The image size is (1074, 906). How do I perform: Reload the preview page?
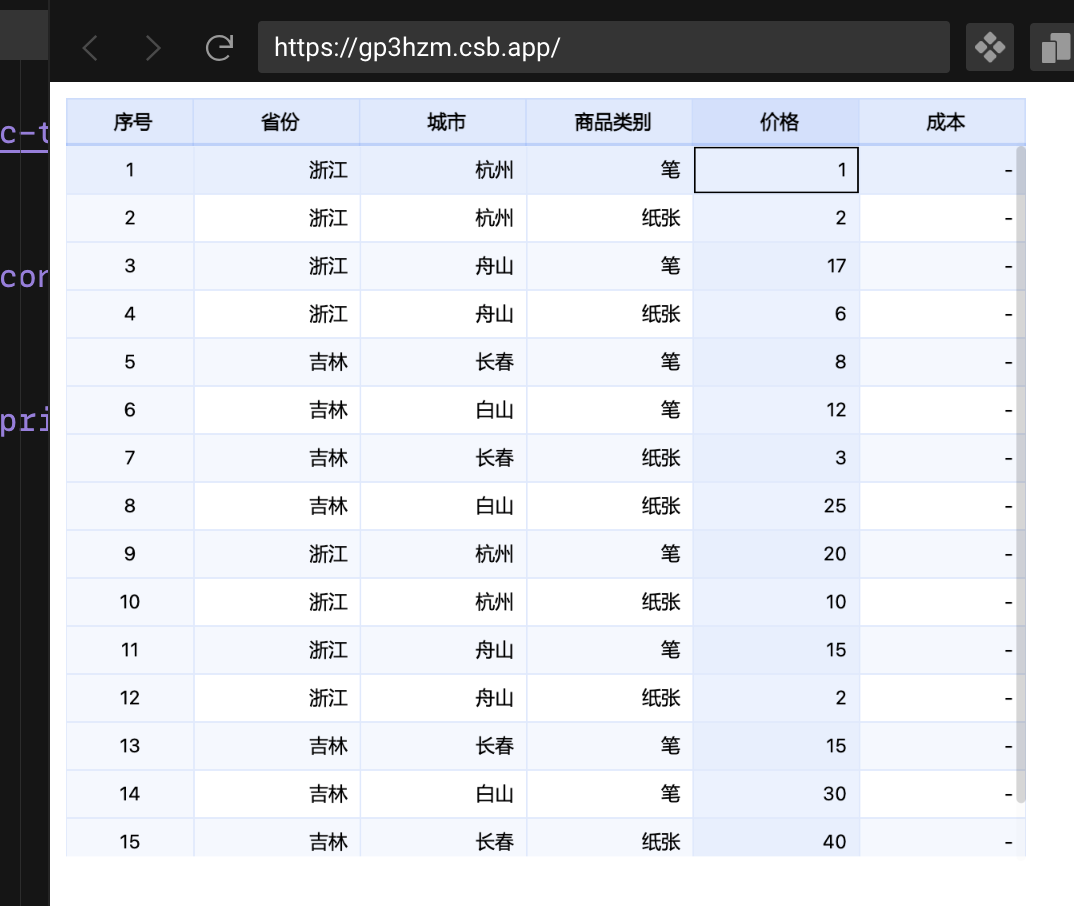click(x=218, y=46)
